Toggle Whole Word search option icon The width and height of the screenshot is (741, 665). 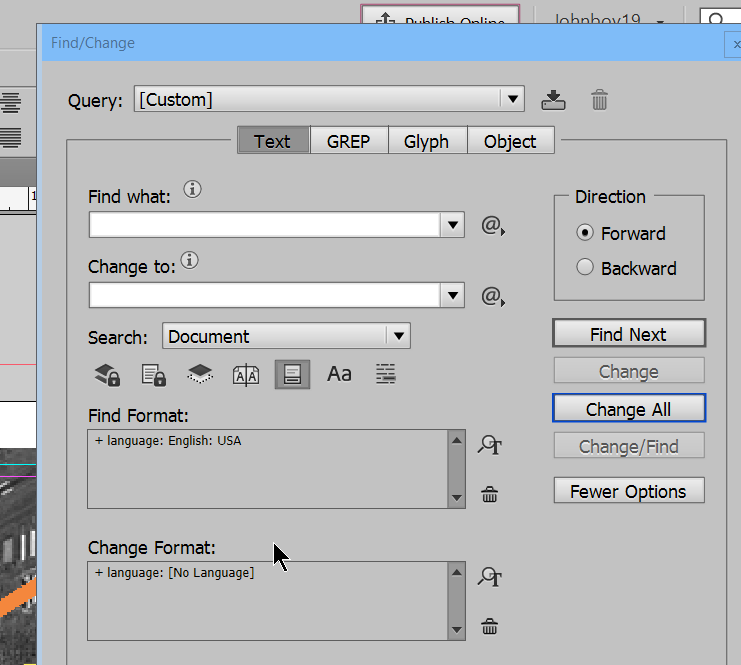tap(386, 374)
